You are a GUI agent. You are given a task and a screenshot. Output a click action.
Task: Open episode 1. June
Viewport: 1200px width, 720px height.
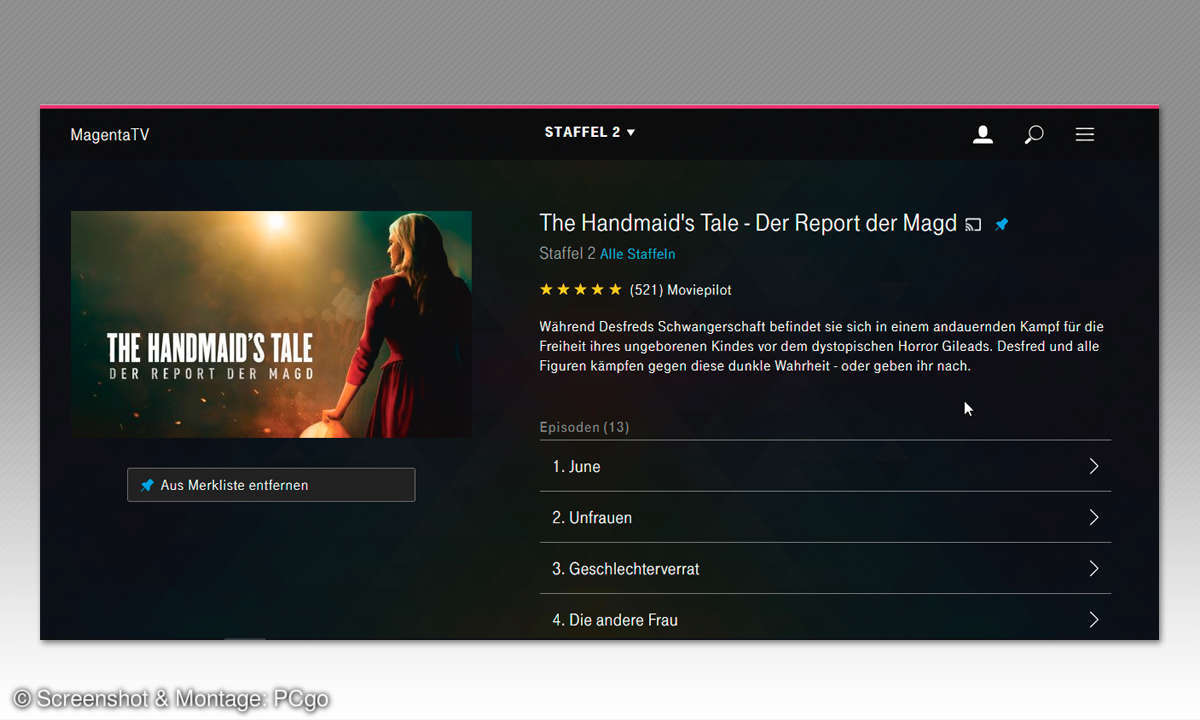click(x=825, y=466)
